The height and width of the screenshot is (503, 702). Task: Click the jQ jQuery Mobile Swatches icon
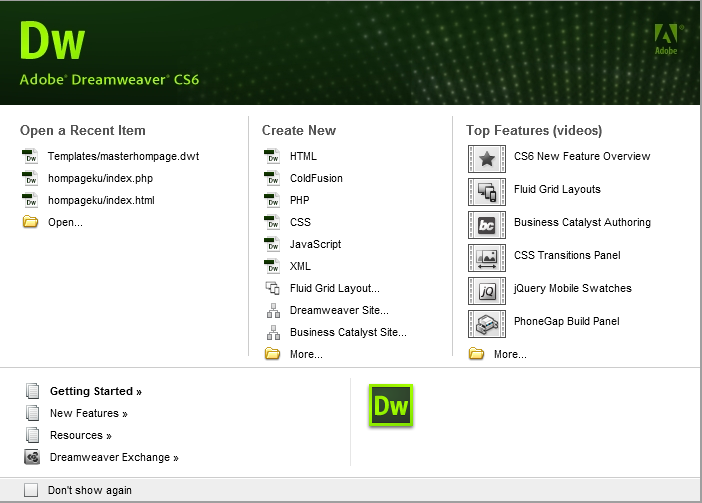[487, 291]
